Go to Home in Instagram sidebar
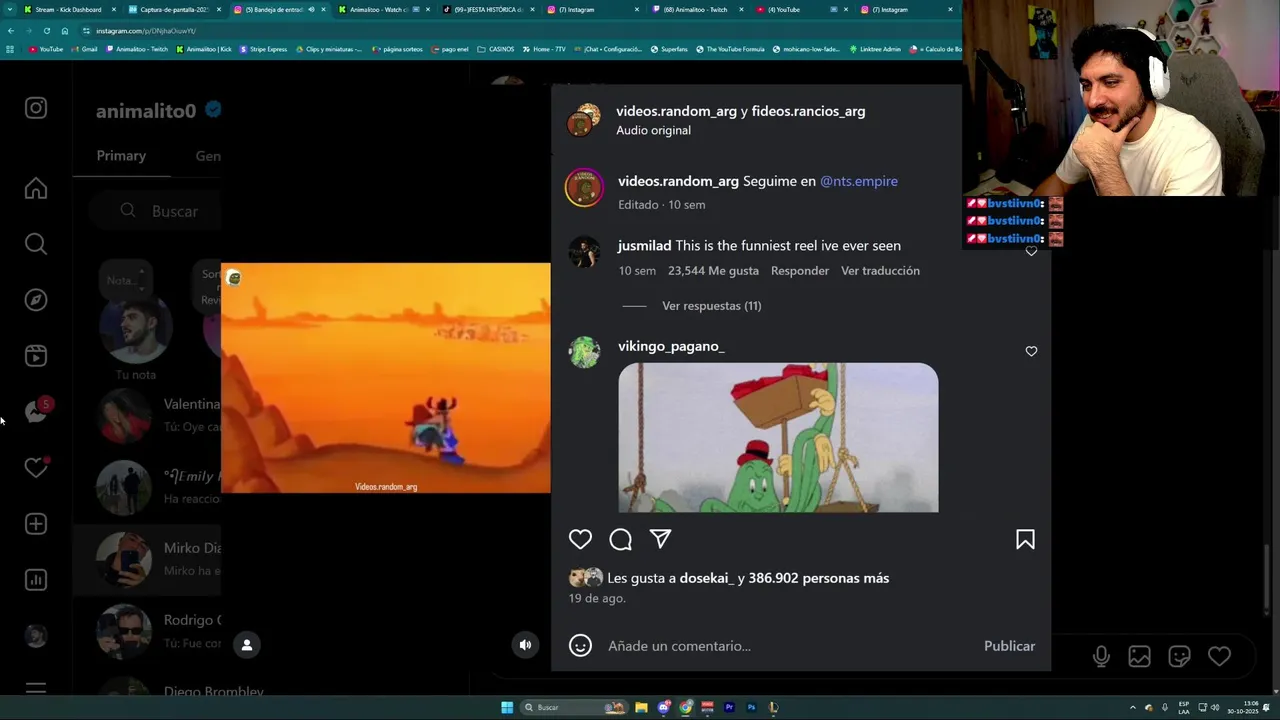 [x=36, y=188]
